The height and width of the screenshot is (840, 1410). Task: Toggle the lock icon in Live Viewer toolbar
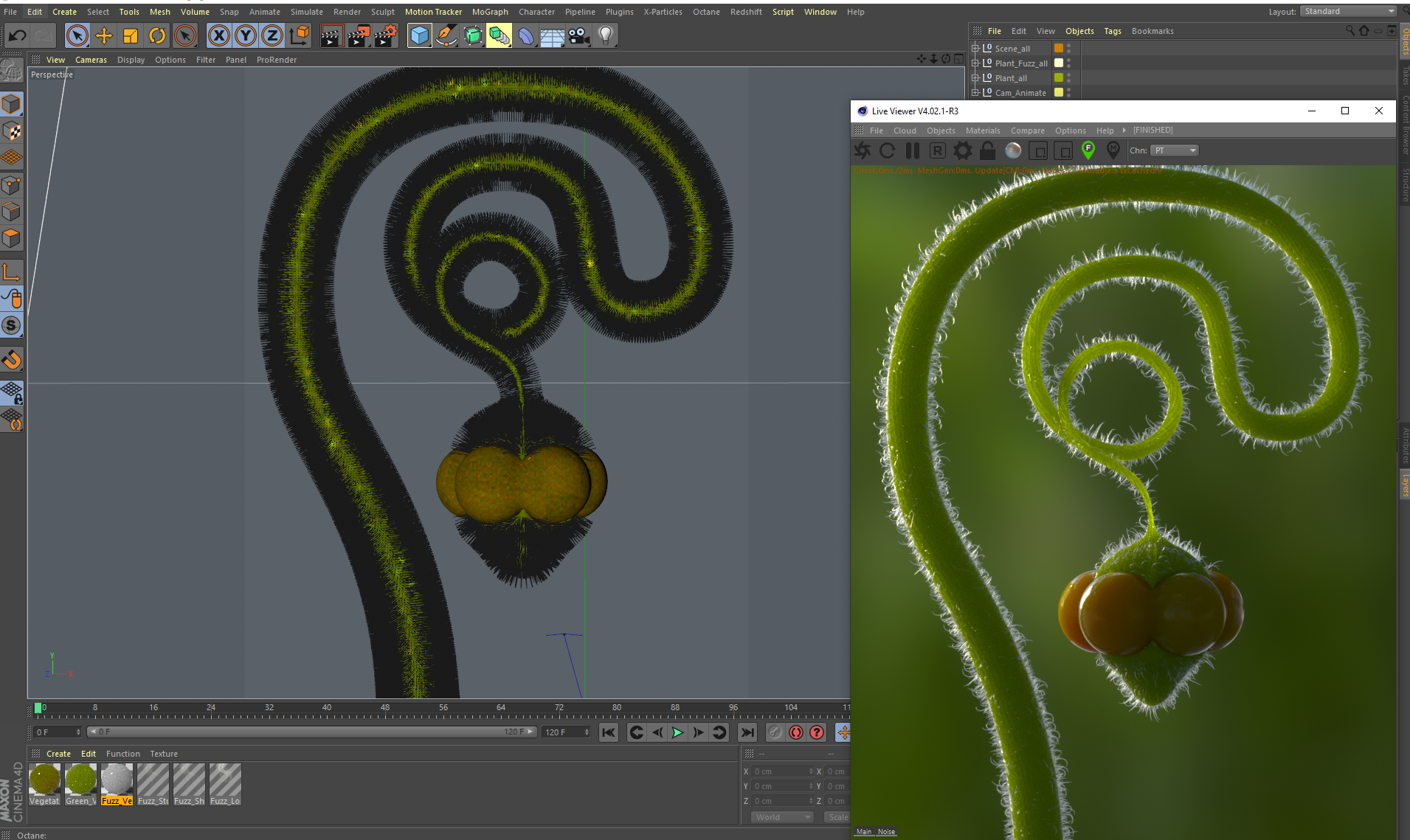click(988, 150)
